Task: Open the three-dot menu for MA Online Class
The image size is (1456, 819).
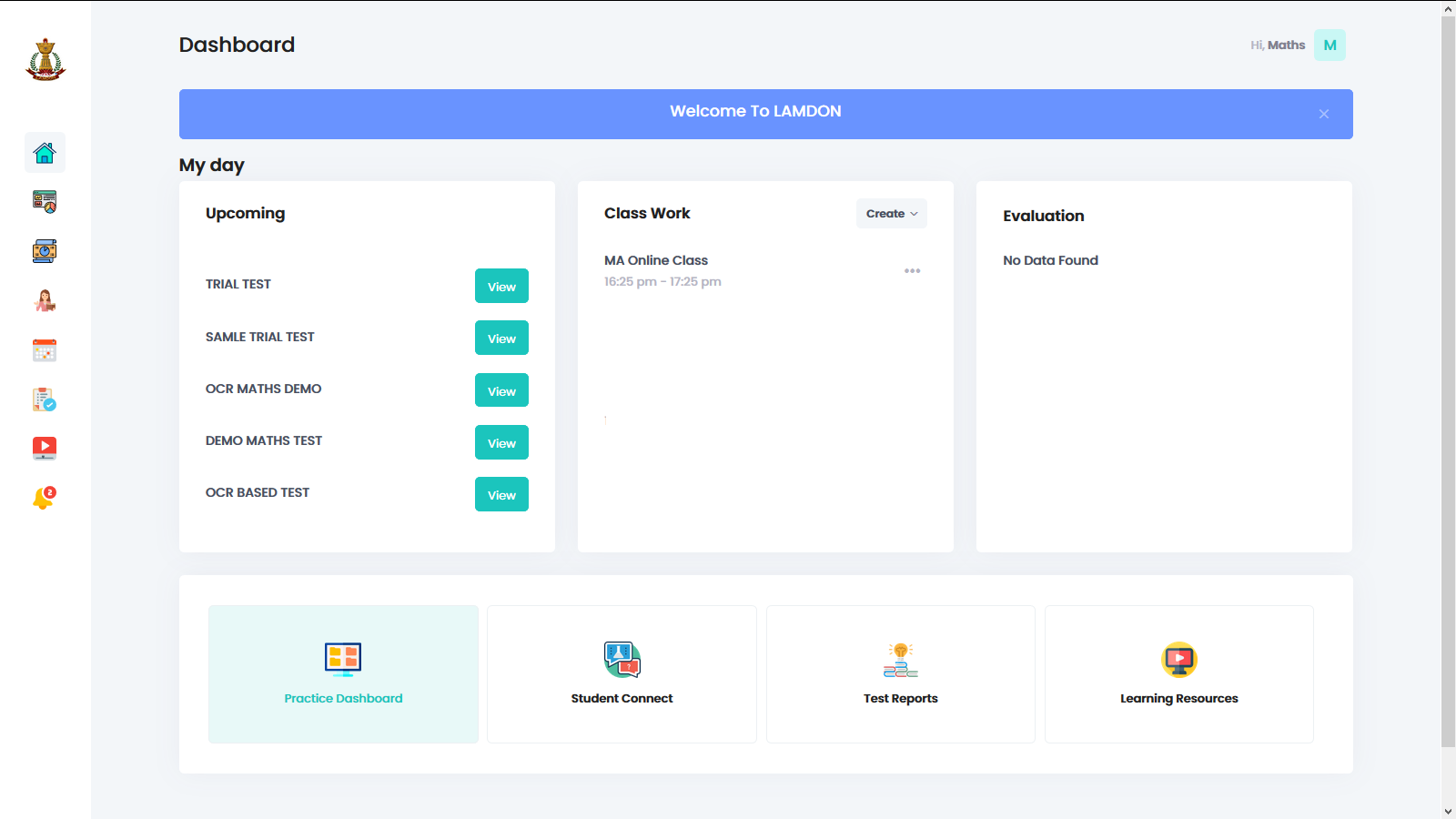Action: [913, 271]
